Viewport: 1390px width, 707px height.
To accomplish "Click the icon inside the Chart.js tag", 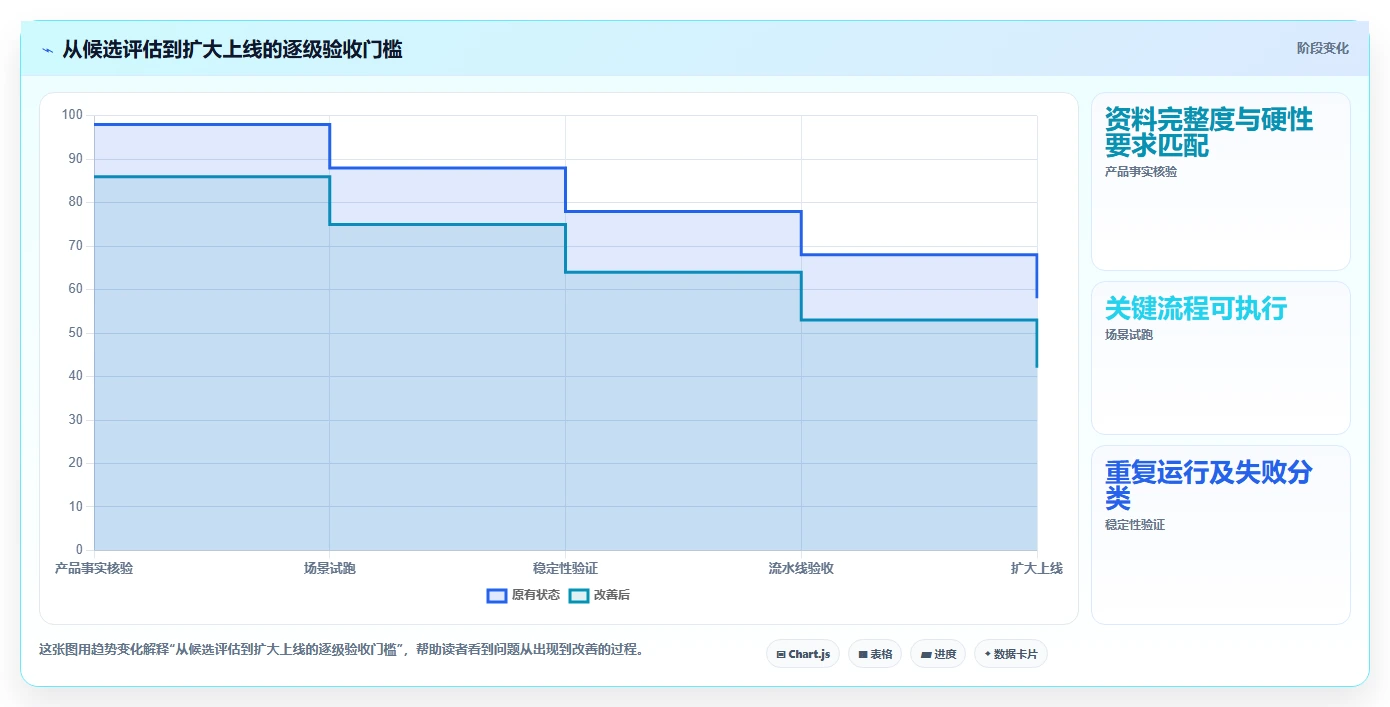I will tap(781, 655).
